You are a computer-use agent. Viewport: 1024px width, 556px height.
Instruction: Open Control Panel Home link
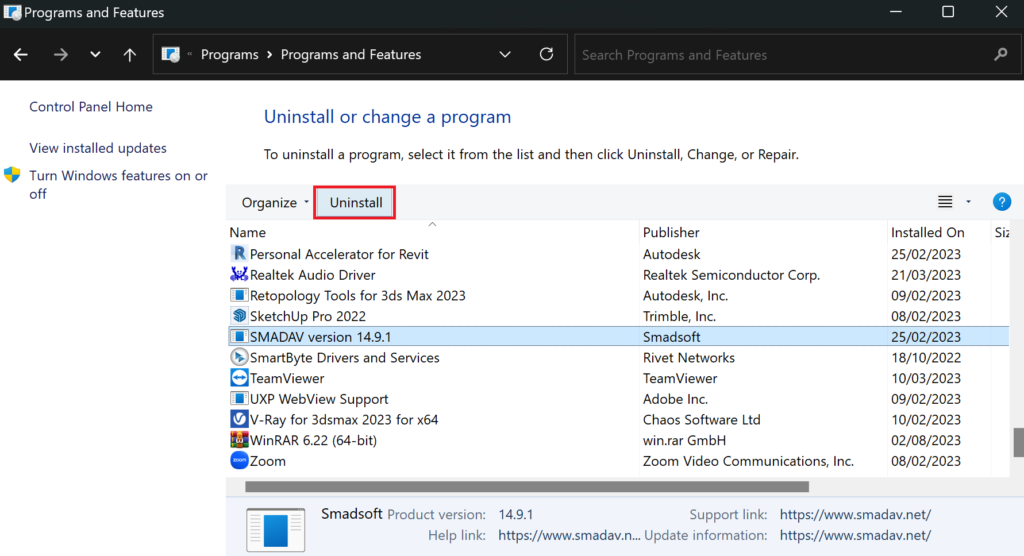pyautogui.click(x=91, y=106)
